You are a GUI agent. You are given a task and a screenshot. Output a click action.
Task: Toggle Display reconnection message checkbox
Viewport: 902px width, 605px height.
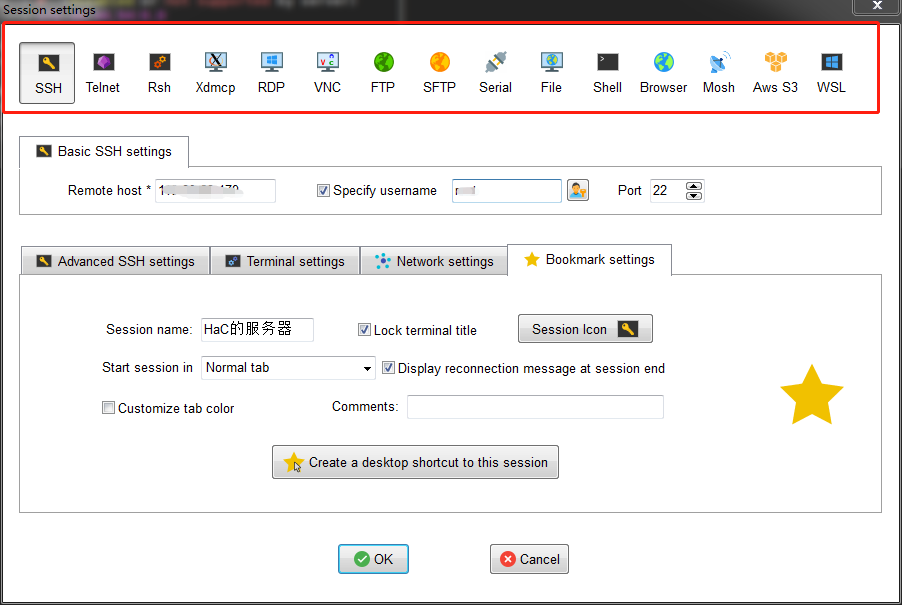[x=388, y=367]
